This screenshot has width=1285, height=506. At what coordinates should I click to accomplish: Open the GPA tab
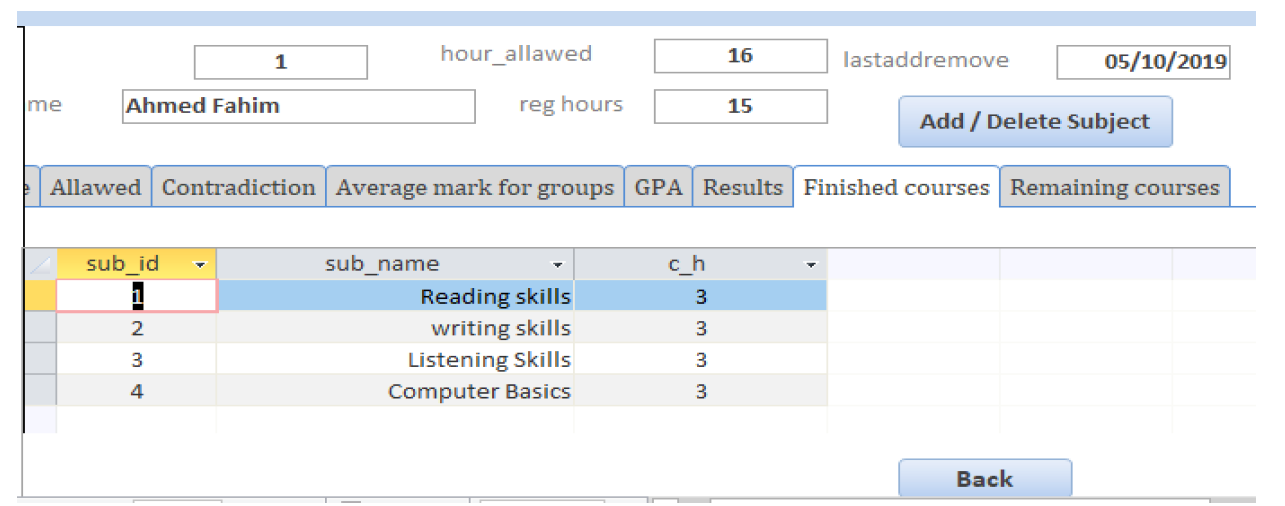[658, 187]
